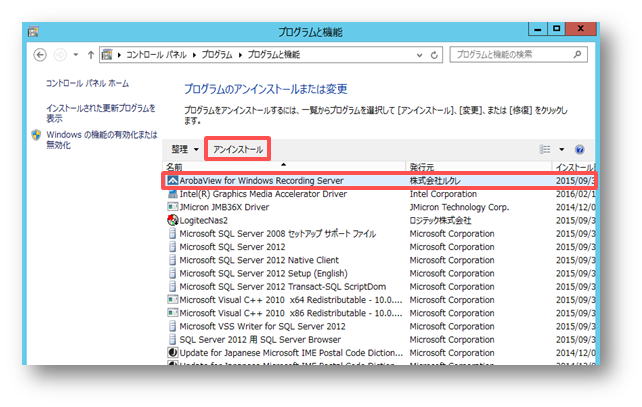Click the Back navigation arrow

40,55
